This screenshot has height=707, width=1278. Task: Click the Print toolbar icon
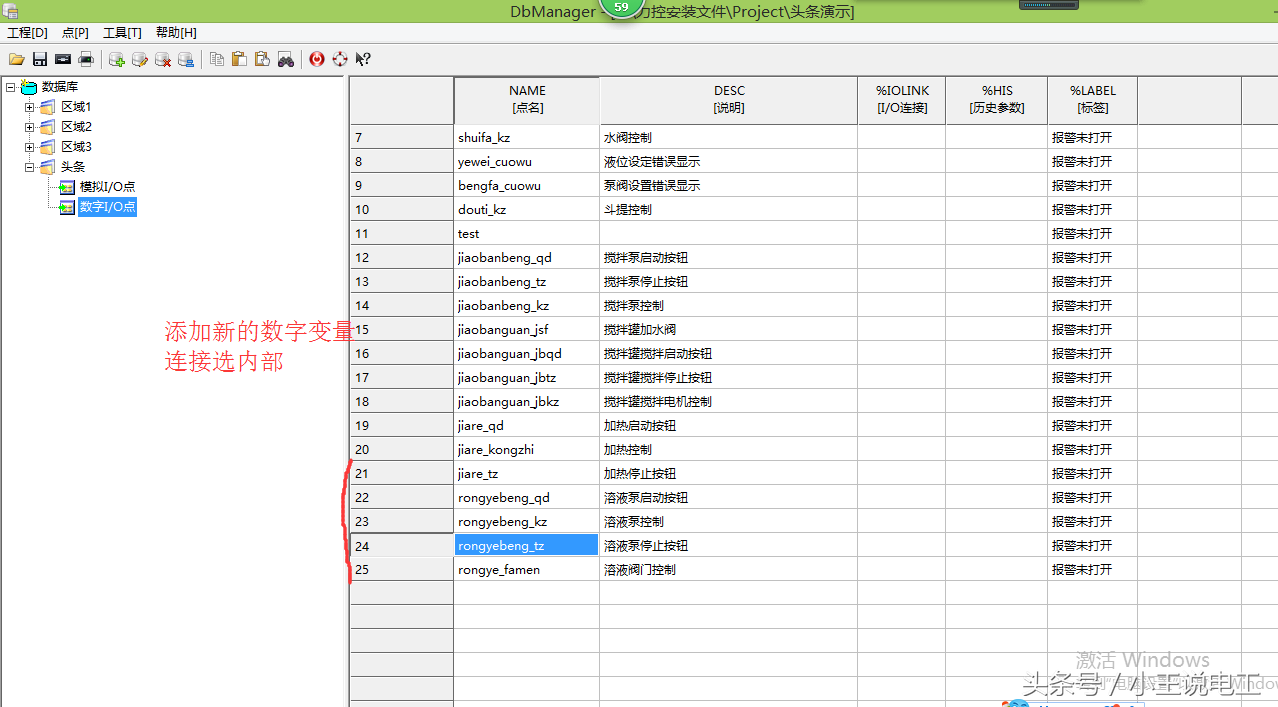[x=86, y=59]
